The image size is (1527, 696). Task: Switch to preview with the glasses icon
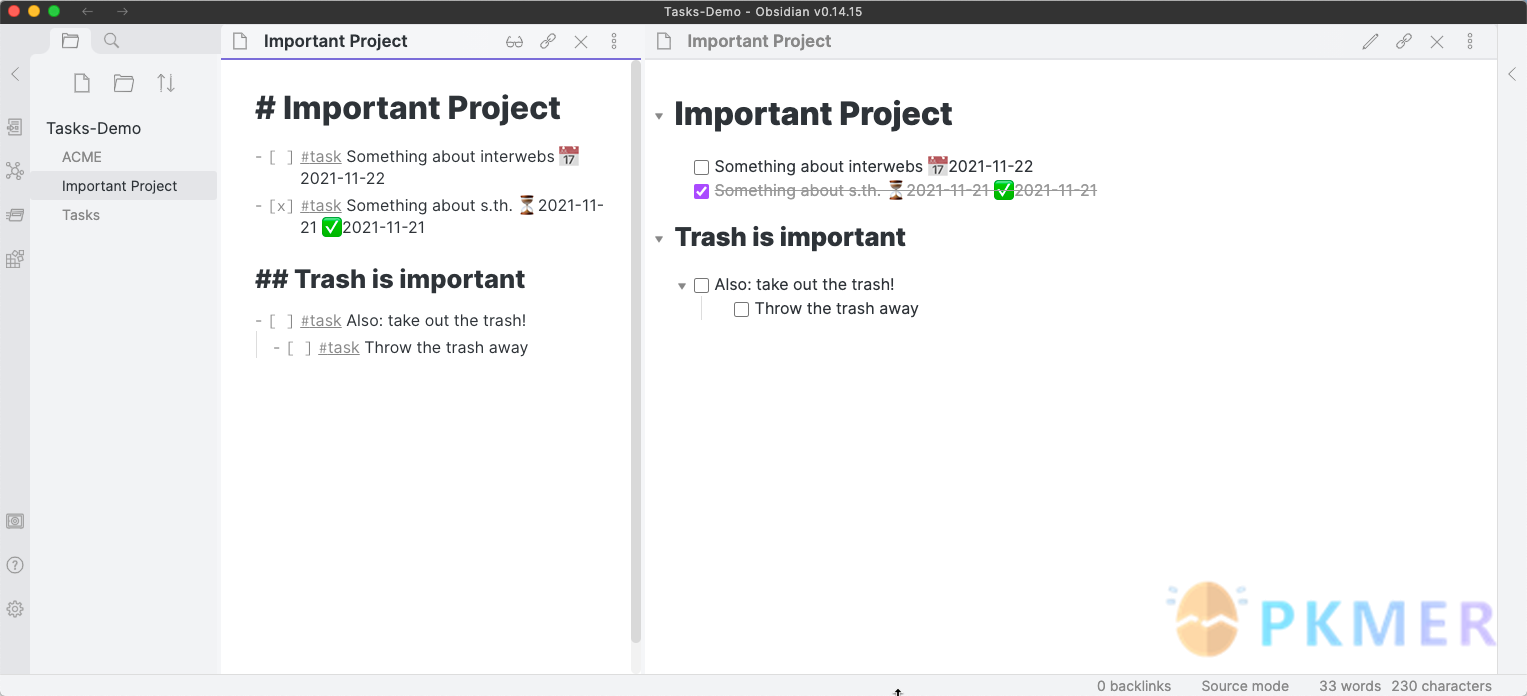point(514,42)
